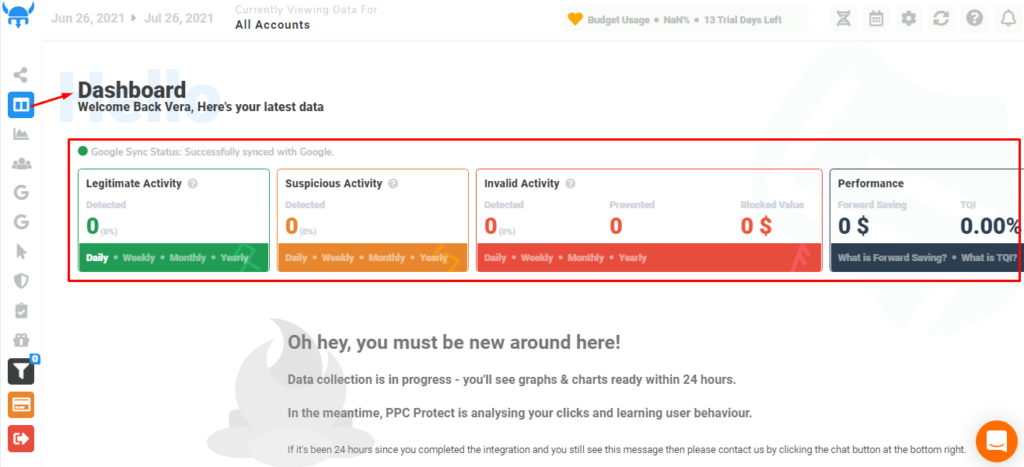Click the calendar icon in top bar
1024x467 pixels.
[x=876, y=19]
